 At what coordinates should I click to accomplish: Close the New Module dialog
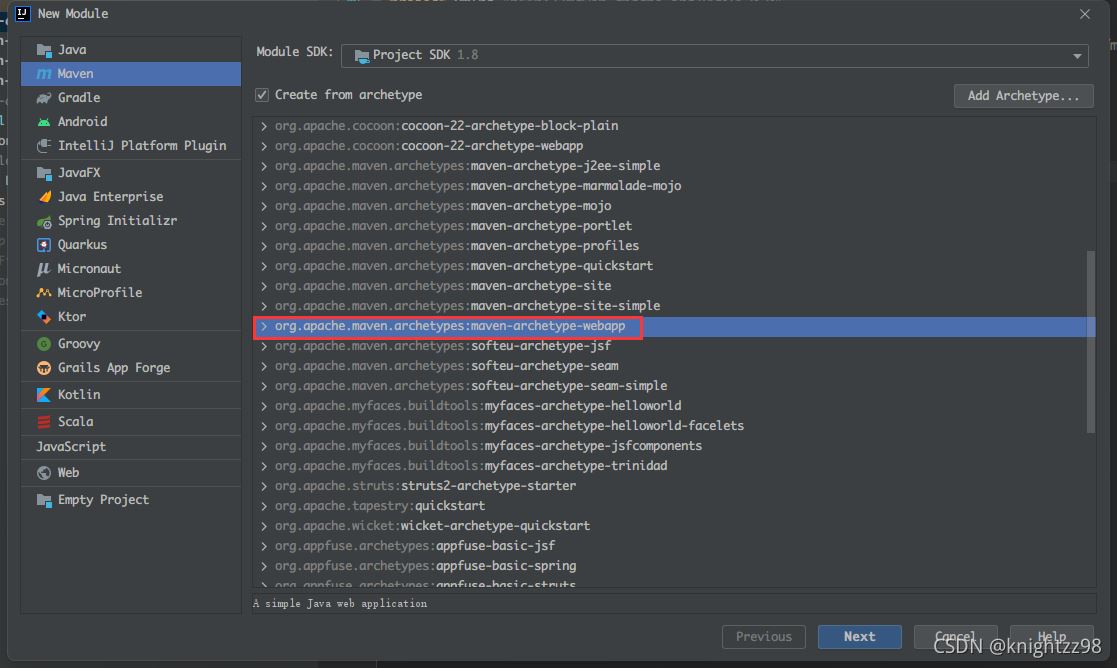point(1084,14)
